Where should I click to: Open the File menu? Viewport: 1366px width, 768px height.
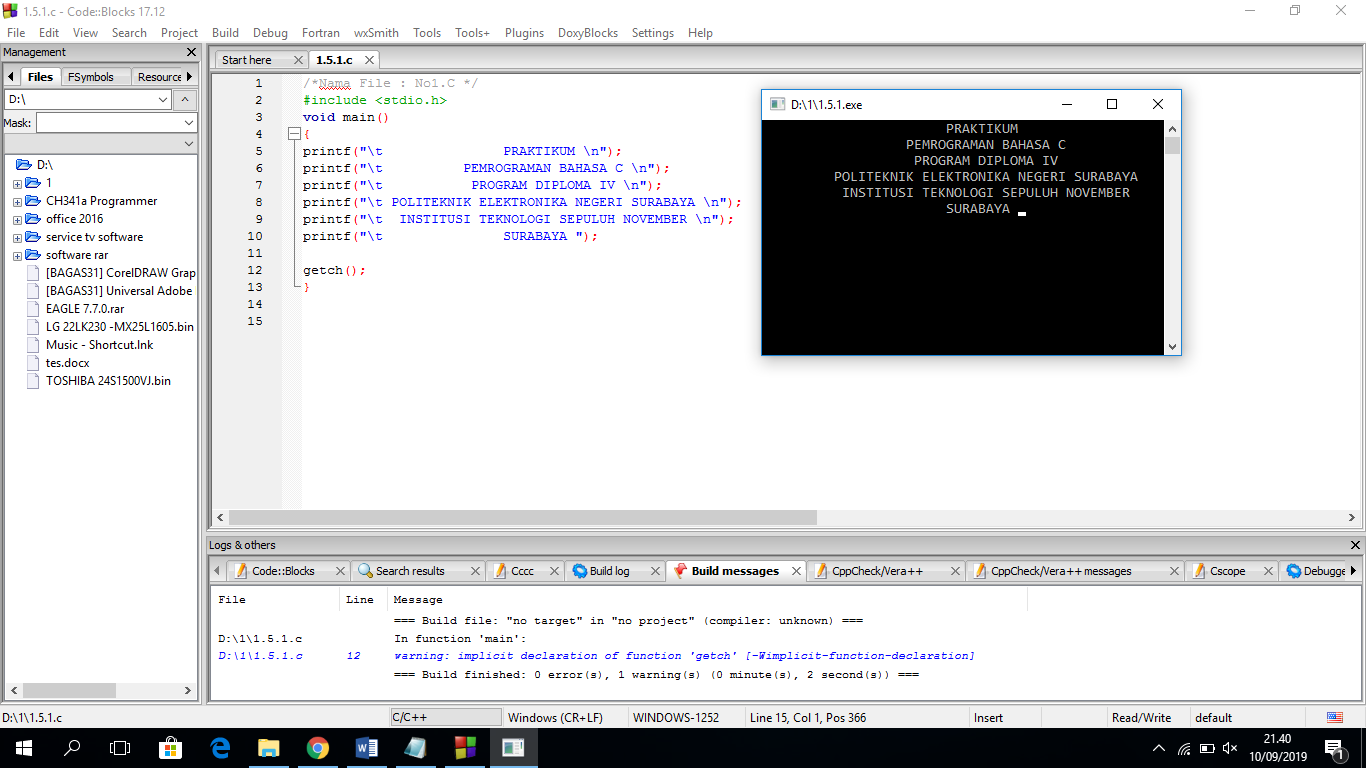[16, 33]
